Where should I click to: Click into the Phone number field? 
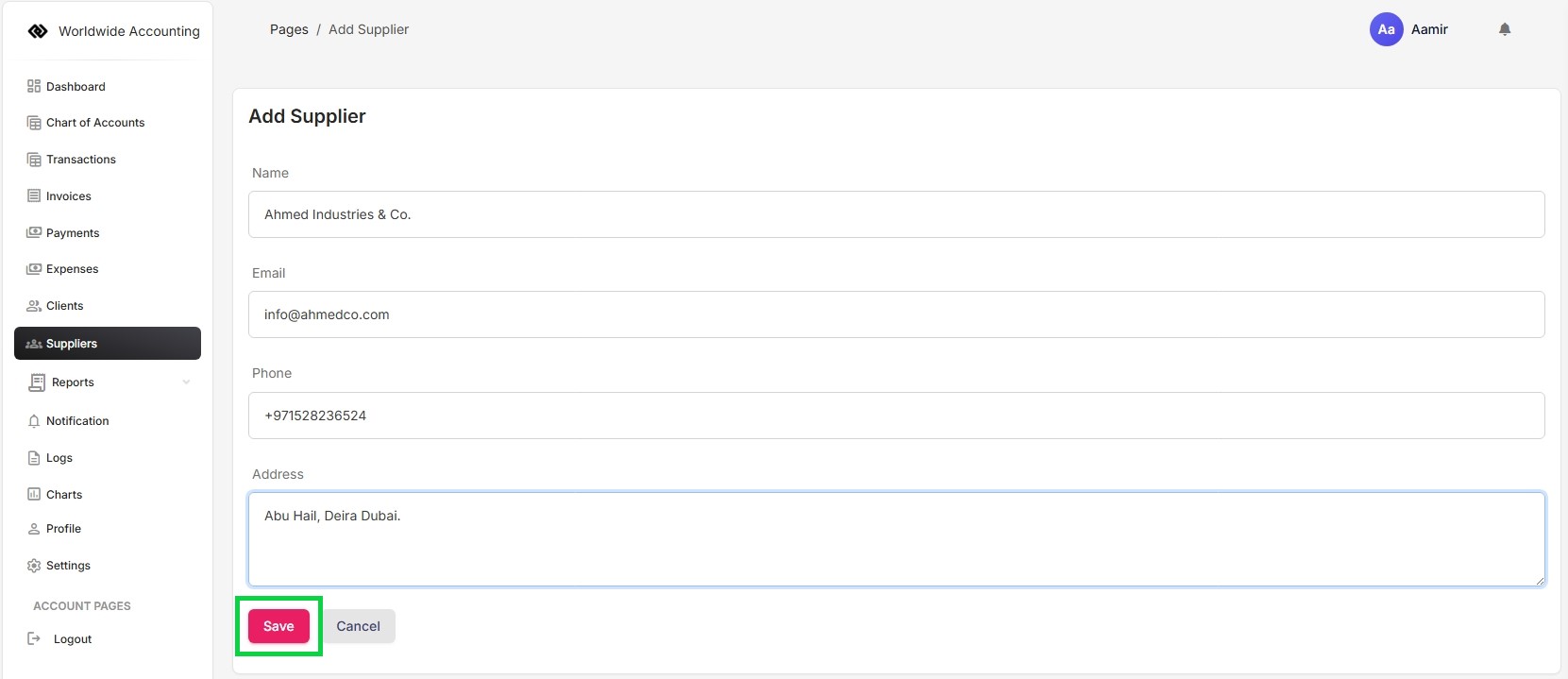coord(896,416)
